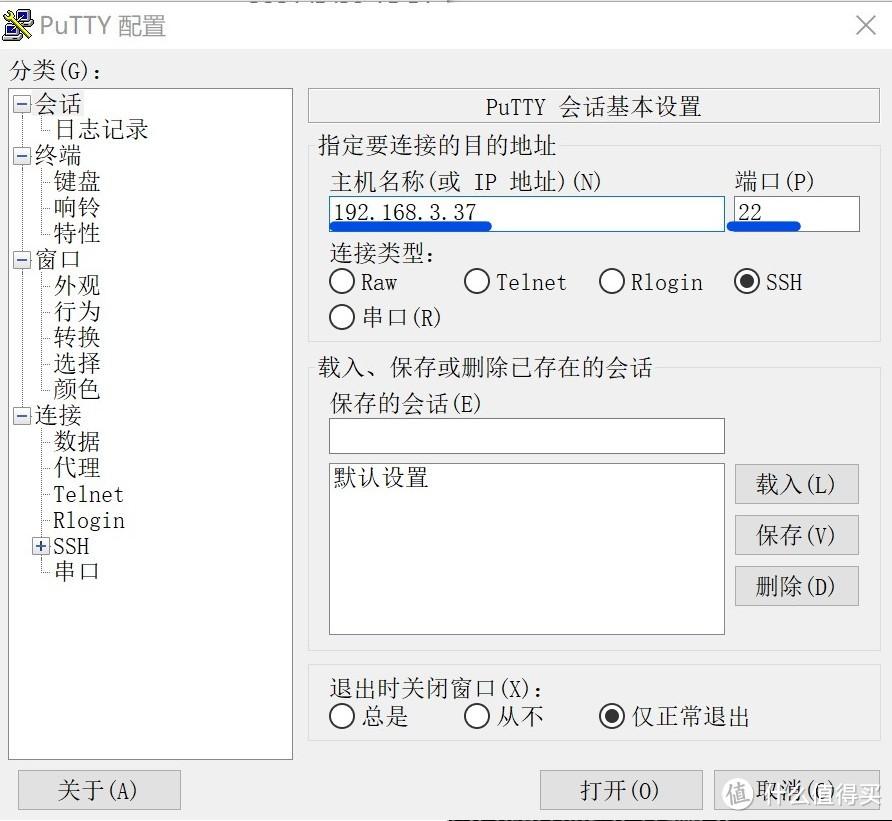The height and width of the screenshot is (821, 892).
Task: Select the Telnet connection type
Action: click(477, 282)
